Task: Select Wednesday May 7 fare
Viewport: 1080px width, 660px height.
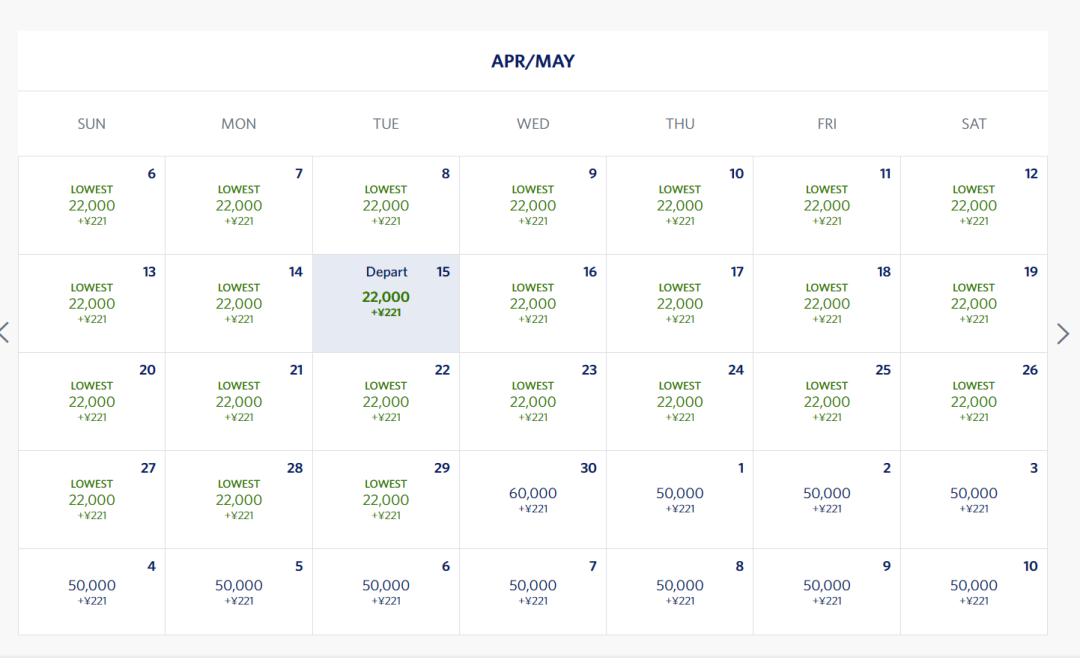Action: (533, 592)
